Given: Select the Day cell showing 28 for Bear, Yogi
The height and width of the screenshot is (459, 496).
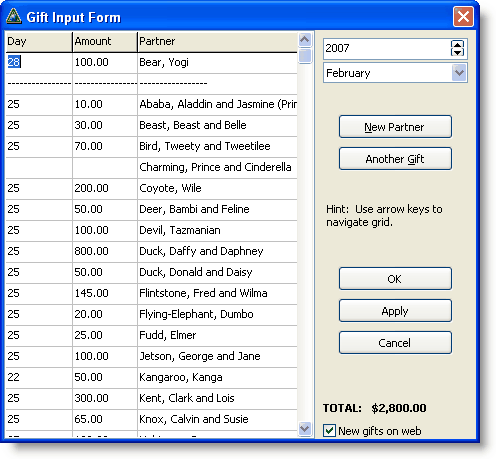Looking at the screenshot, I should [x=39, y=63].
